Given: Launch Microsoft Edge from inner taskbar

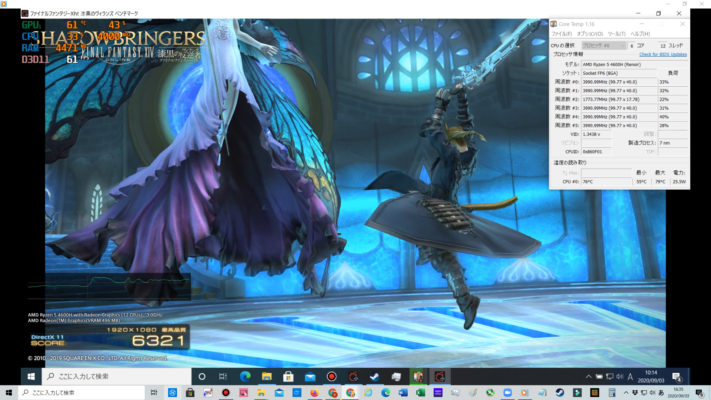Looking at the screenshot, I should pos(245,376).
